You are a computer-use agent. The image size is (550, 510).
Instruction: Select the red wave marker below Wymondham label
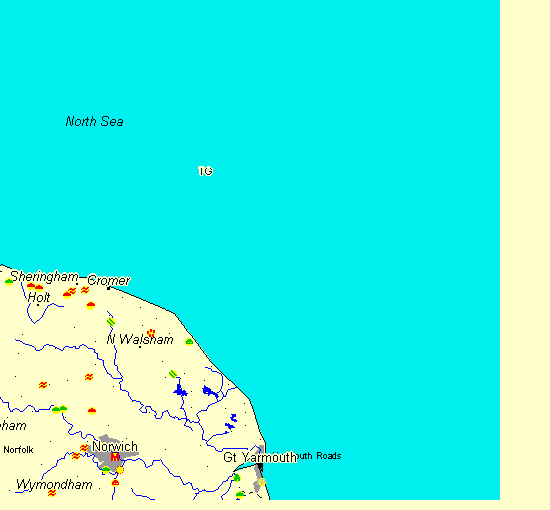click(52, 493)
